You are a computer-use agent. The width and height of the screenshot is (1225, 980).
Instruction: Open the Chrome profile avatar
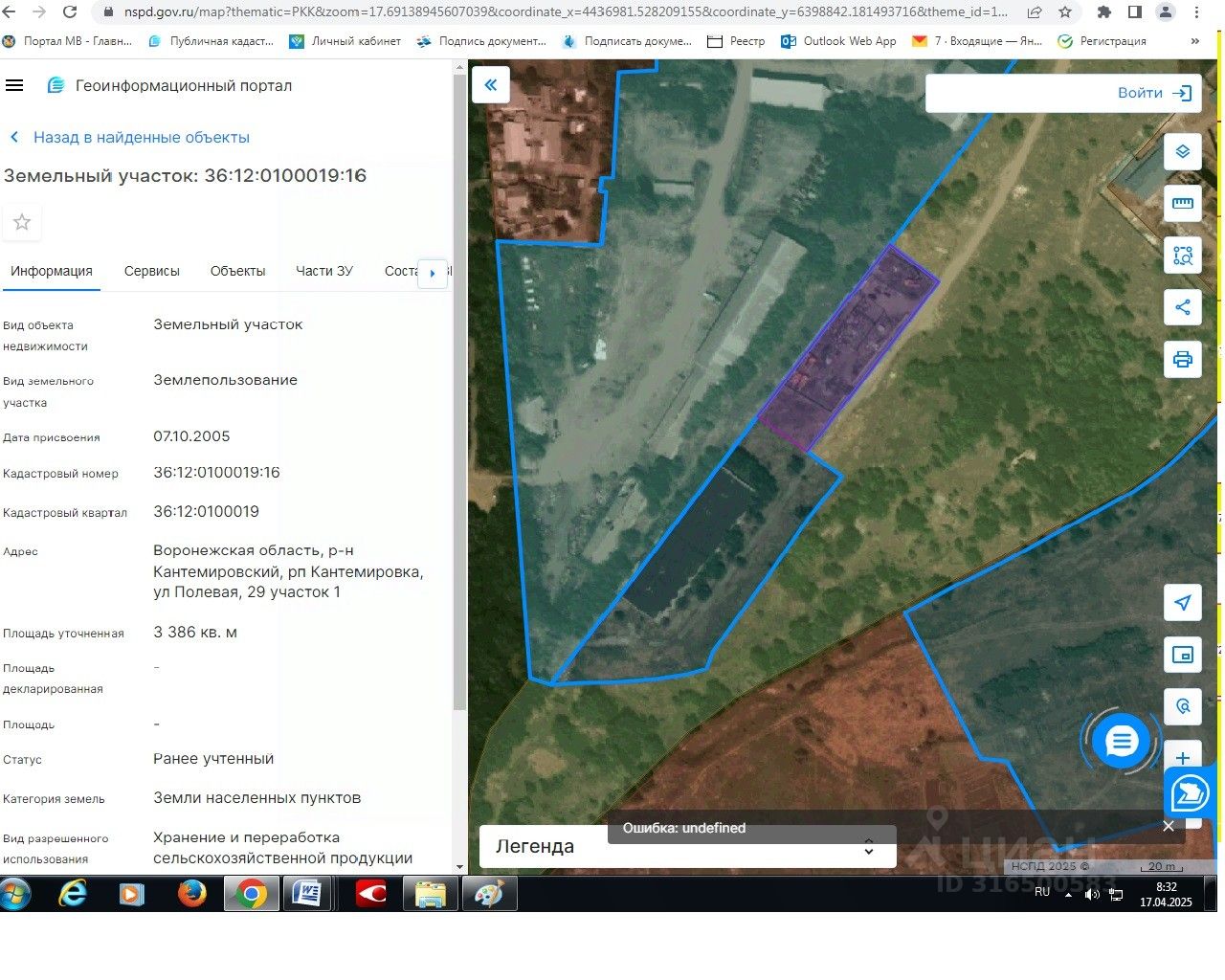tap(1166, 12)
